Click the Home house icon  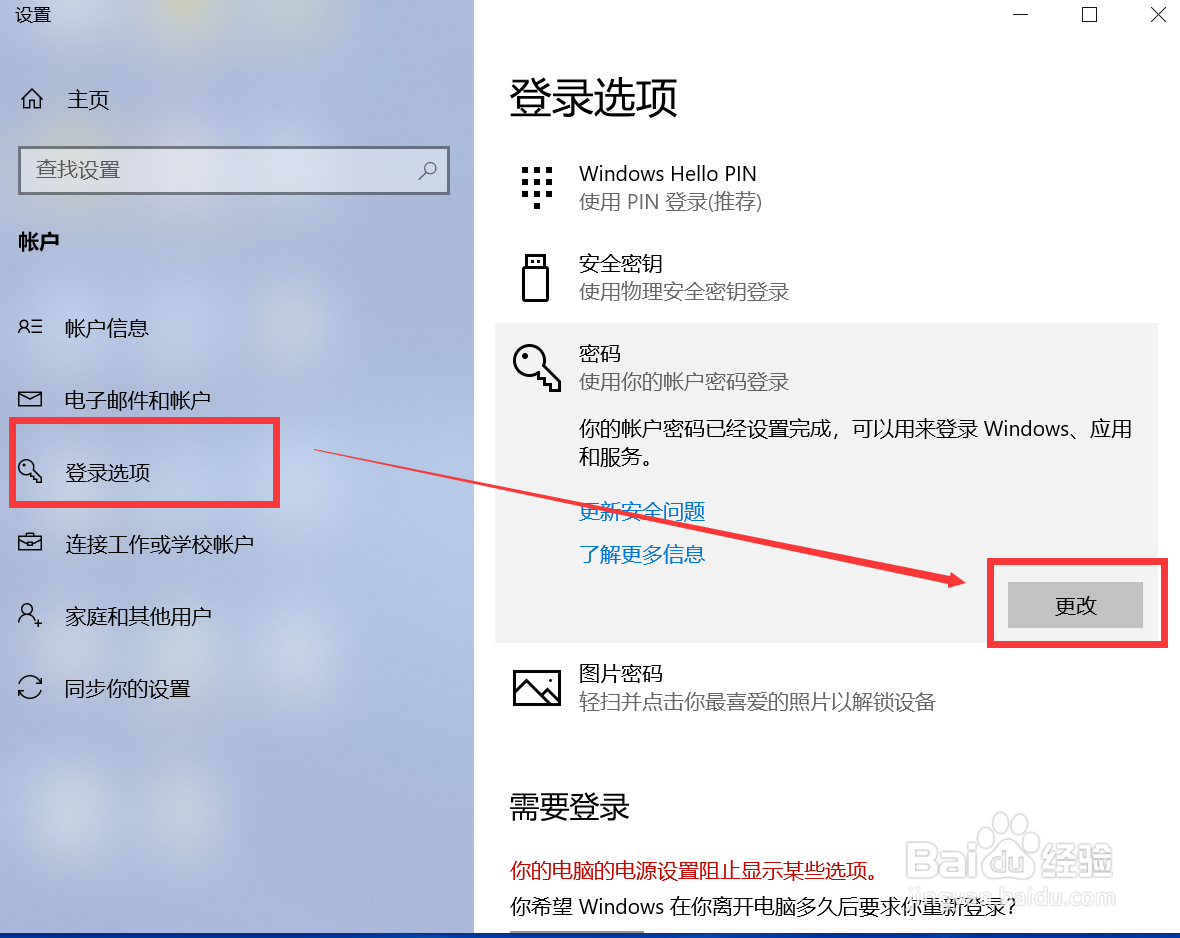pos(32,99)
